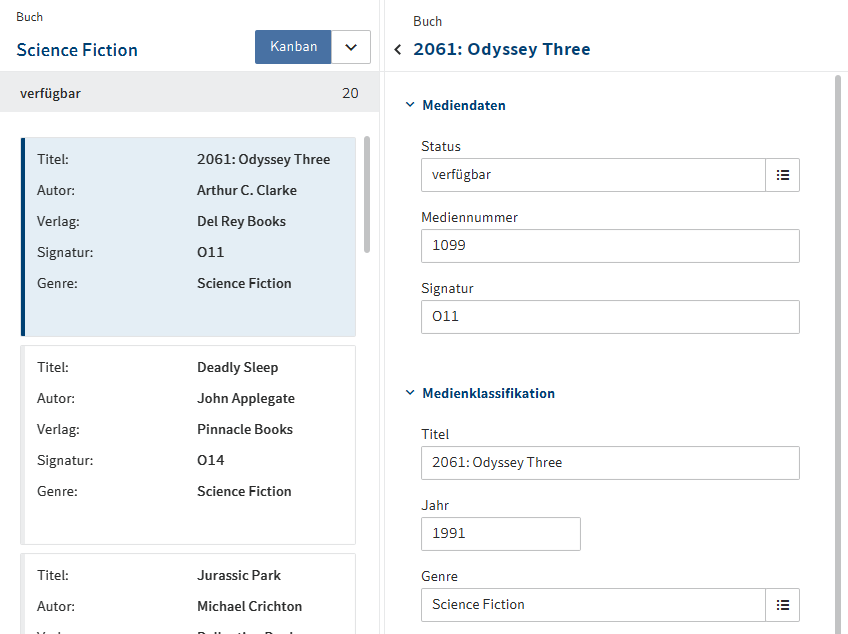Image resolution: width=848 pixels, height=634 pixels.
Task: Select the Signatur input showing O11
Action: pos(610,317)
